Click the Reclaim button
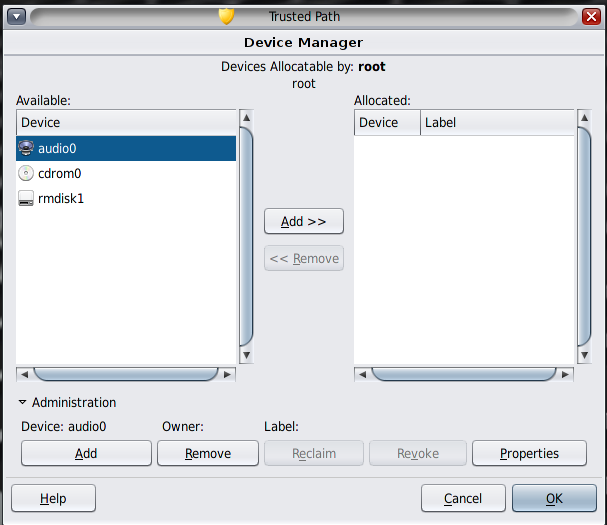607x525 pixels. 314,453
